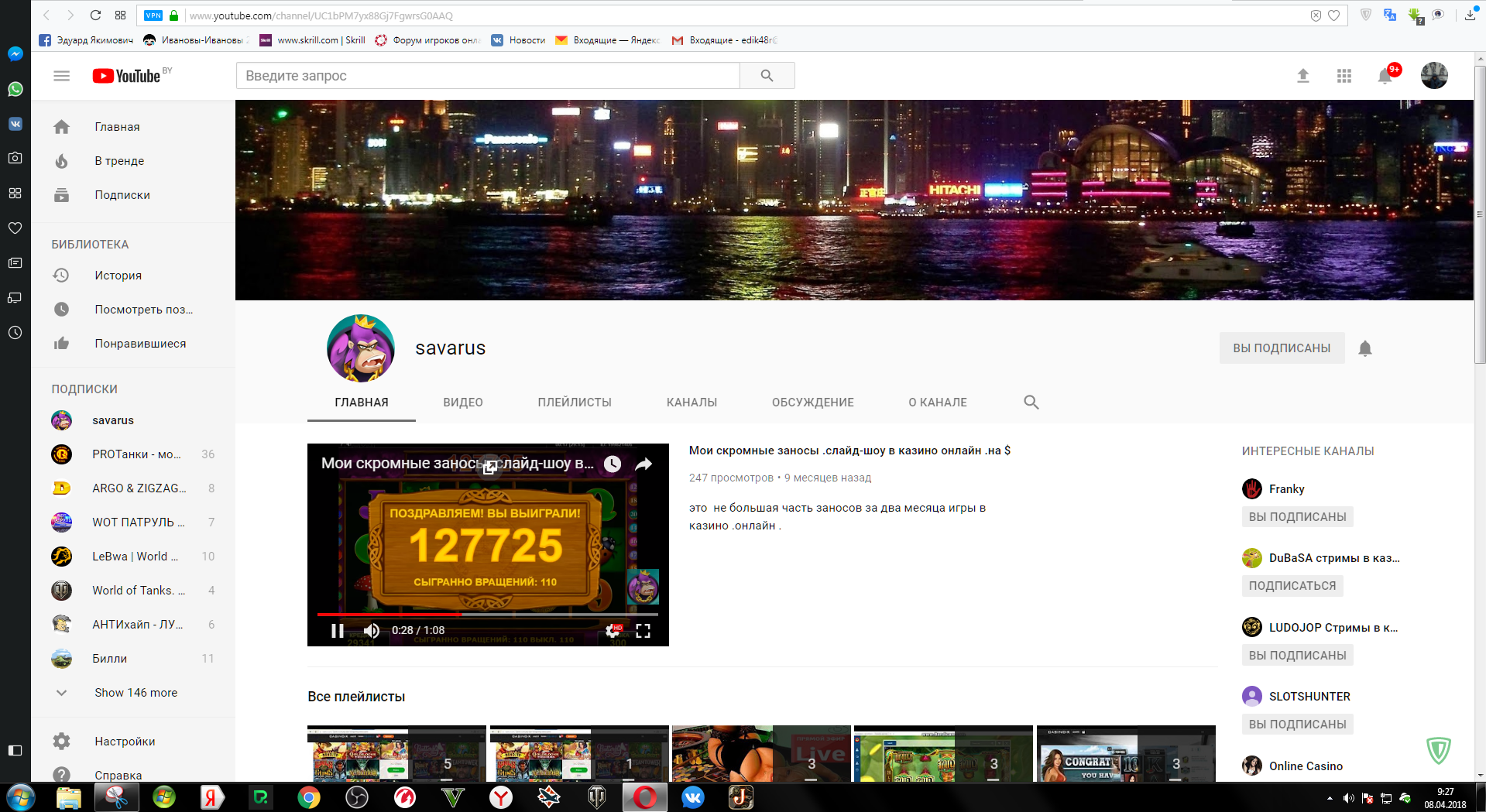Click the Введите запрос search field
Screen dimensions: 1486x812
(488, 76)
